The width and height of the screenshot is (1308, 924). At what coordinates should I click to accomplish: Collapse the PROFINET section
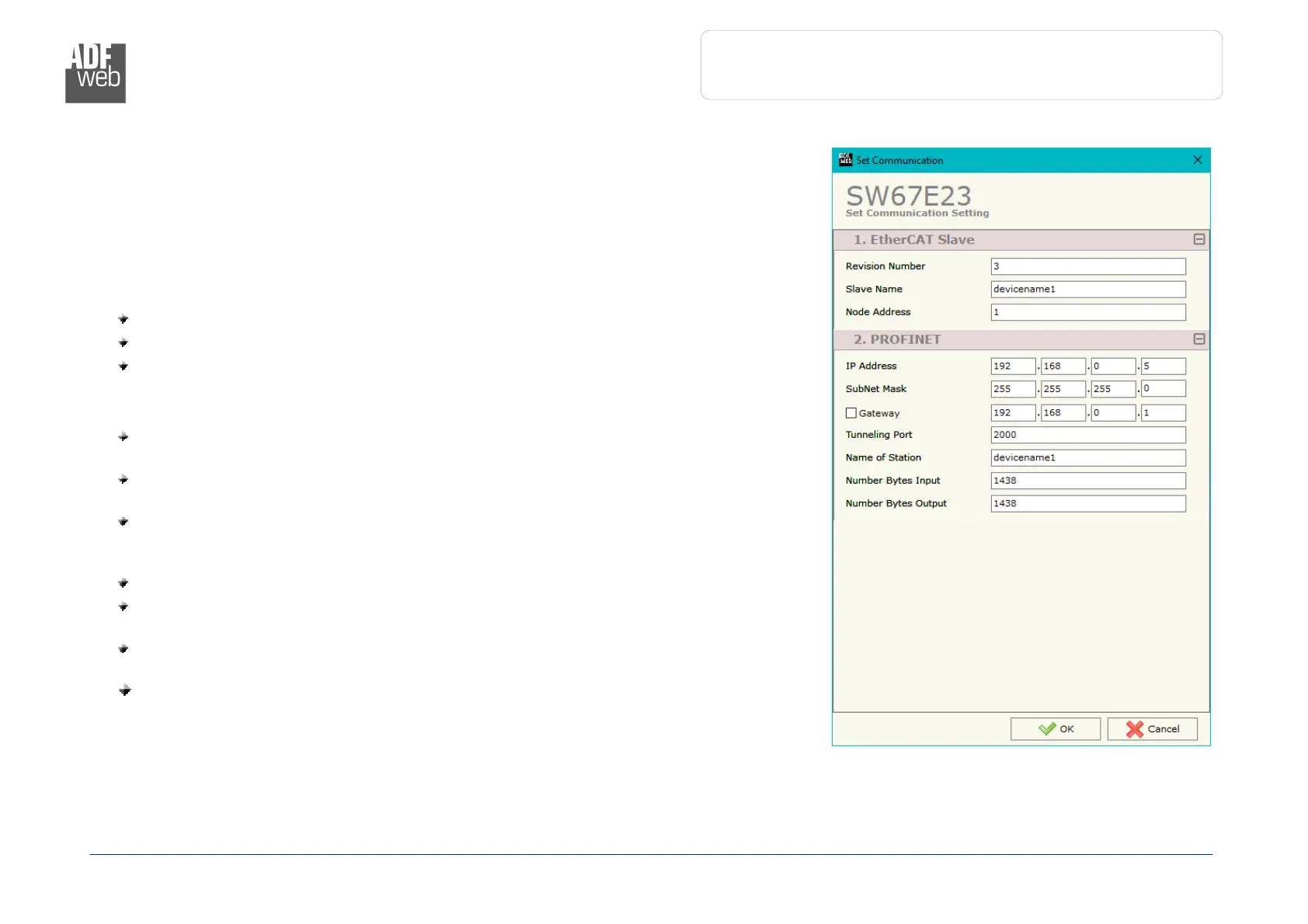[1198, 339]
